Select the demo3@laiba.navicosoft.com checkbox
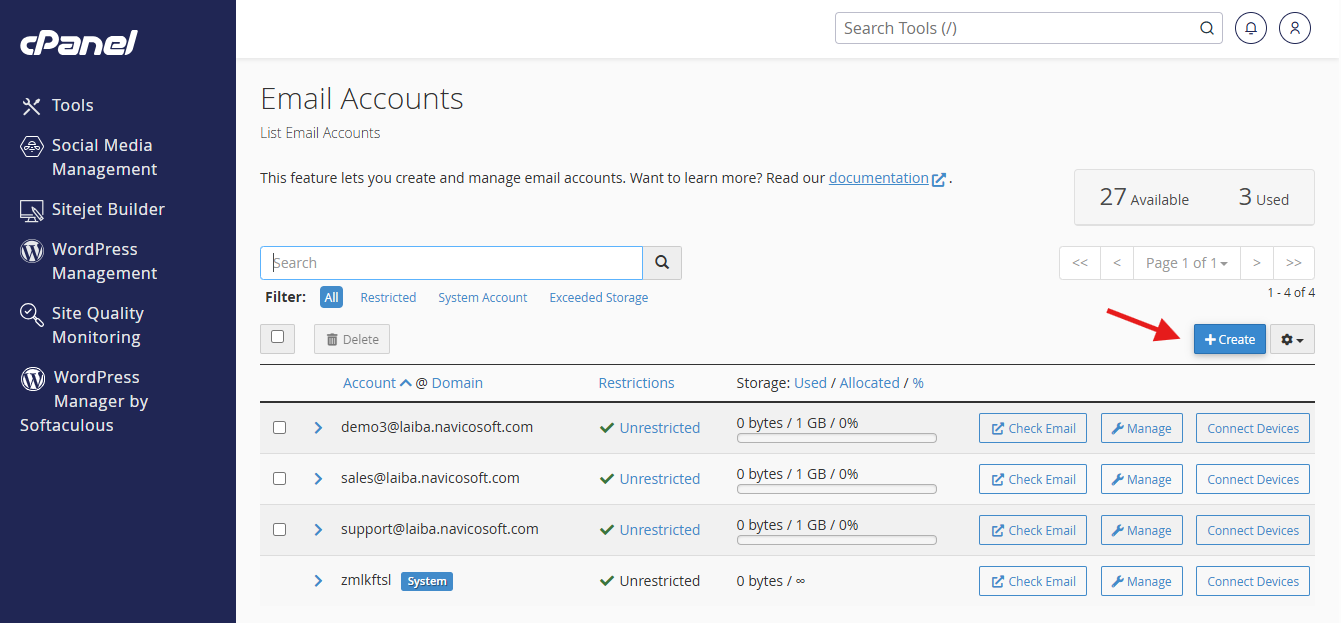This screenshot has height=623, width=1341. click(x=280, y=428)
